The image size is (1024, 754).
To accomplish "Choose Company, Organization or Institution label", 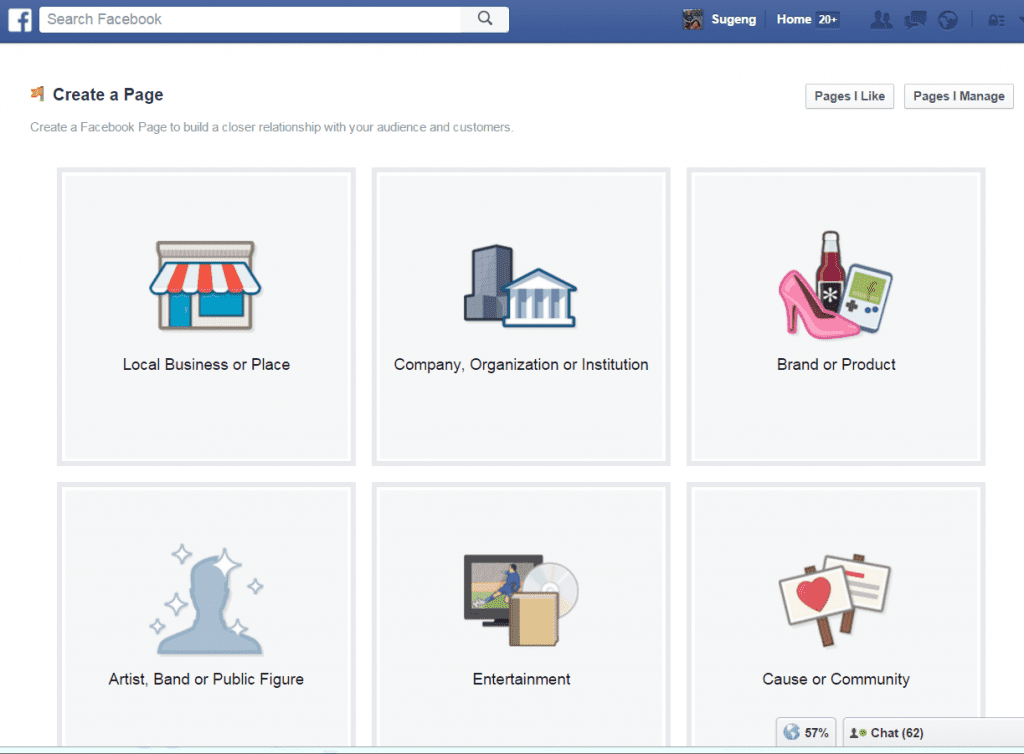I will click(521, 364).
